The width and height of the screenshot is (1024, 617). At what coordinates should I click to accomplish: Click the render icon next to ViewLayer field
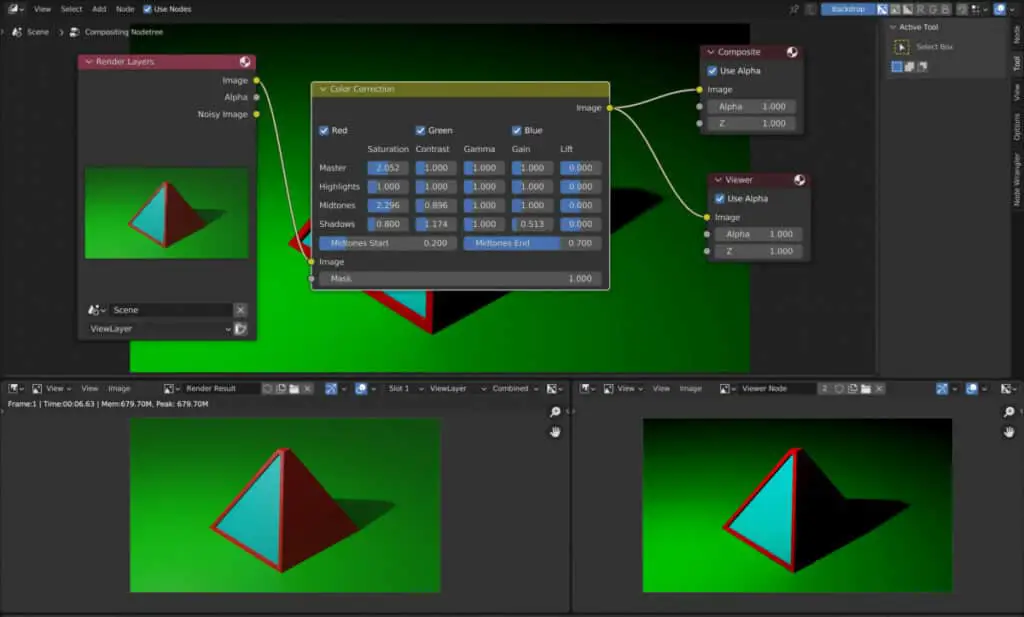[x=238, y=329]
